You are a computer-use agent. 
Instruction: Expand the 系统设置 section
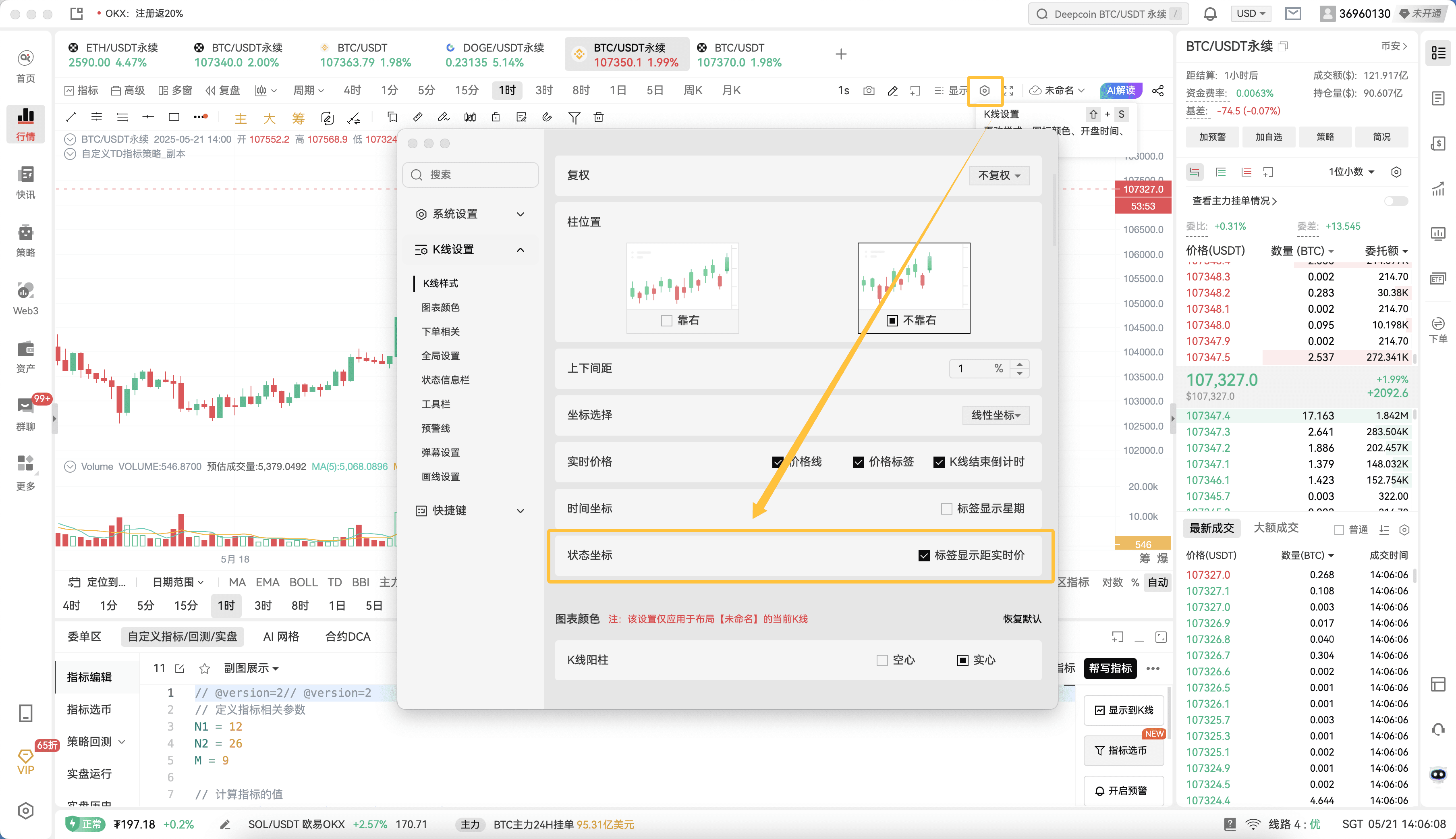pos(470,214)
